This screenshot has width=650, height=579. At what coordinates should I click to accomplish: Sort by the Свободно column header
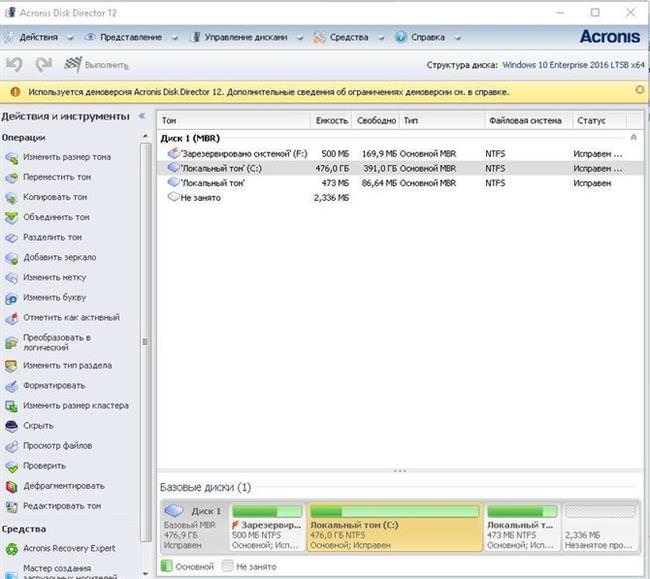[376, 121]
